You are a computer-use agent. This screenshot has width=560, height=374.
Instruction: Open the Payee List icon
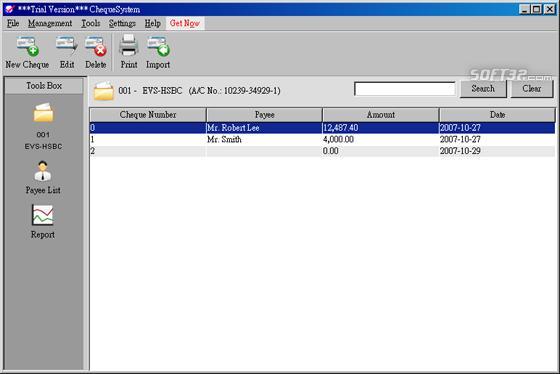click(43, 171)
